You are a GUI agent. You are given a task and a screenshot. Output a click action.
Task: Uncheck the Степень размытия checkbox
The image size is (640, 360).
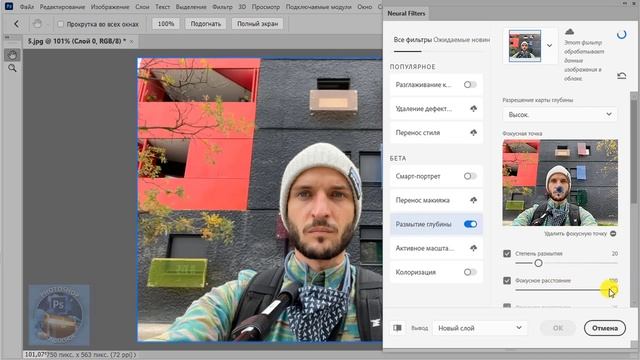[x=507, y=253]
